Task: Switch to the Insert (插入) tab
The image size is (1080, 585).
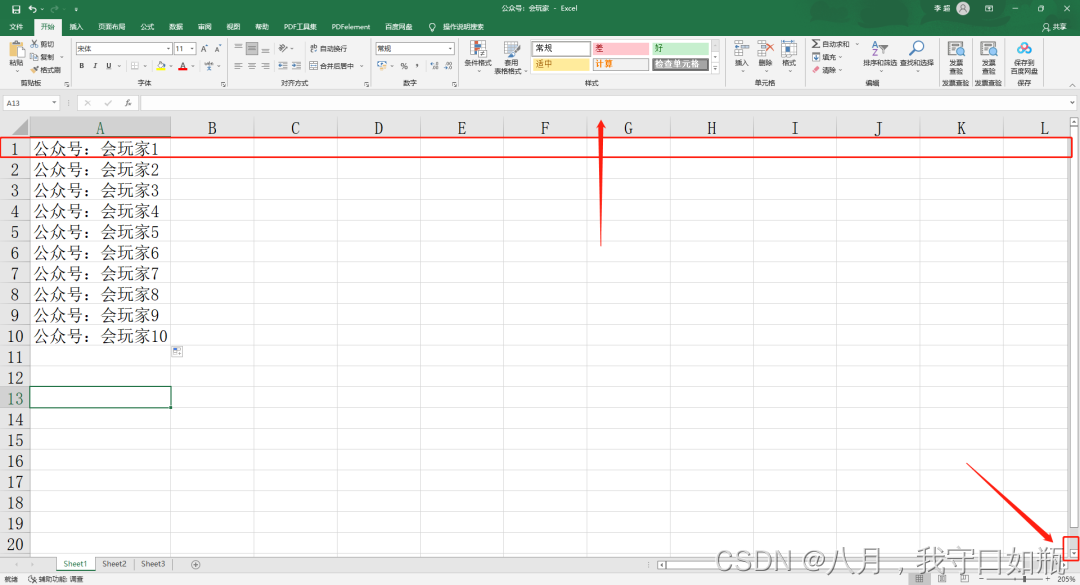Action: pyautogui.click(x=76, y=27)
